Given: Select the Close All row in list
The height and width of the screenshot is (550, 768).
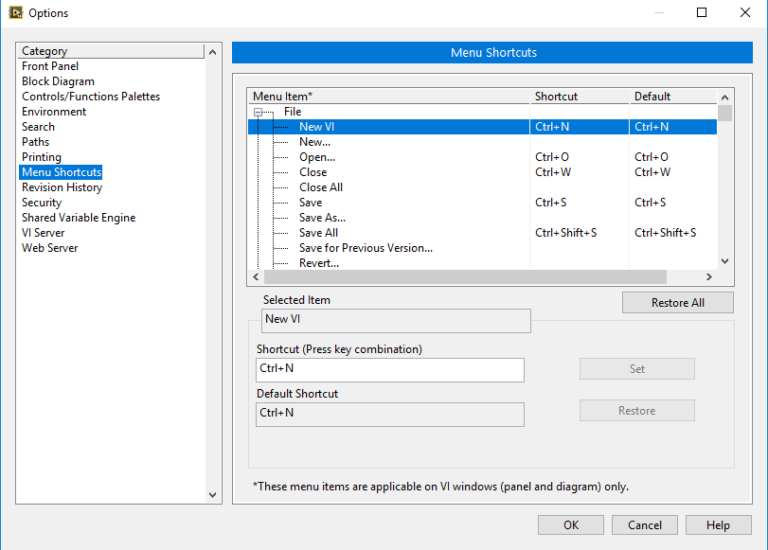Looking at the screenshot, I should (321, 187).
